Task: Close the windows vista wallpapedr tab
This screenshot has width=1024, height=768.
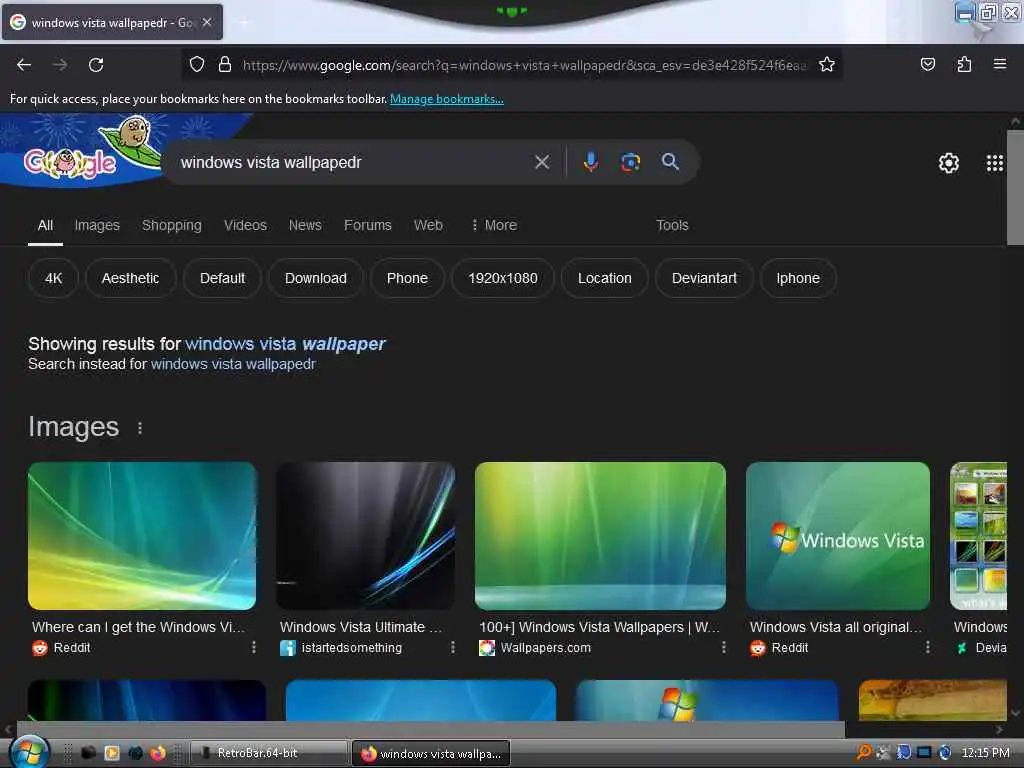Action: (207, 22)
